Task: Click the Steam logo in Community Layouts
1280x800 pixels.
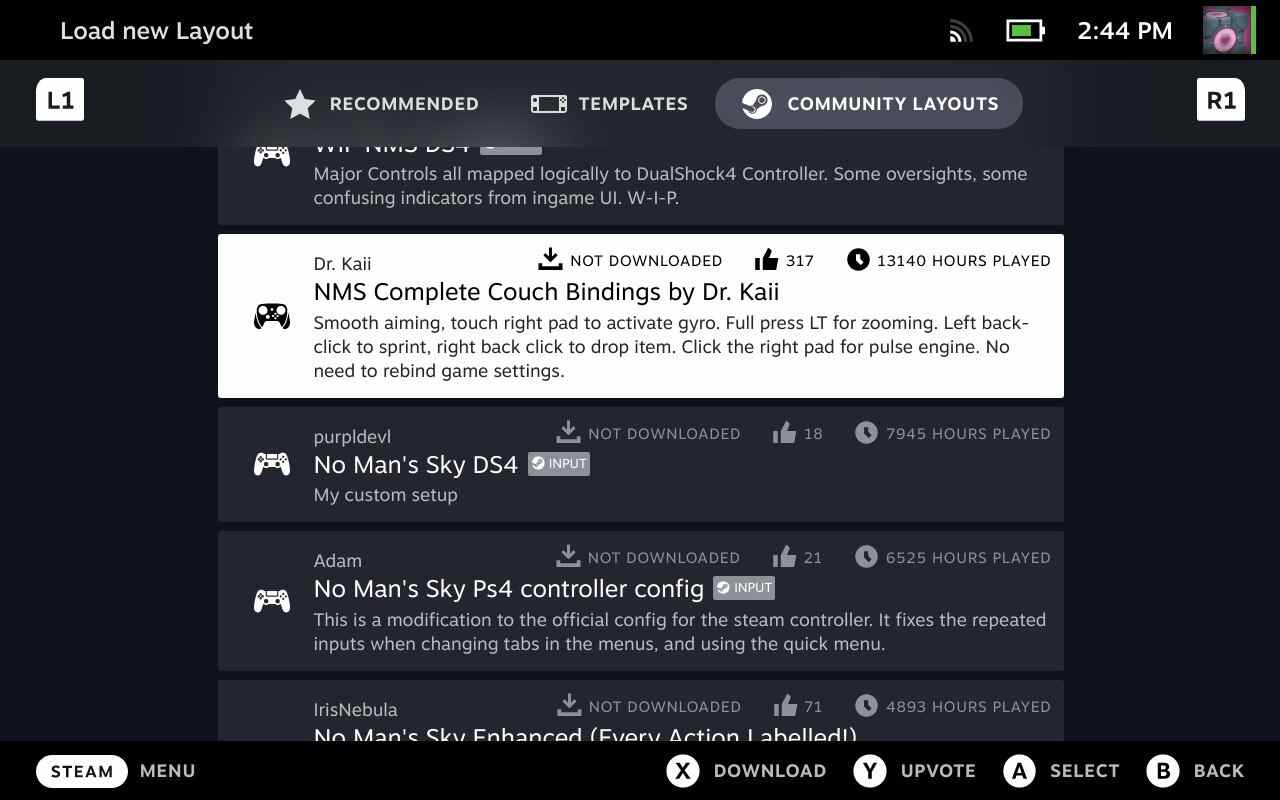Action: [x=757, y=104]
